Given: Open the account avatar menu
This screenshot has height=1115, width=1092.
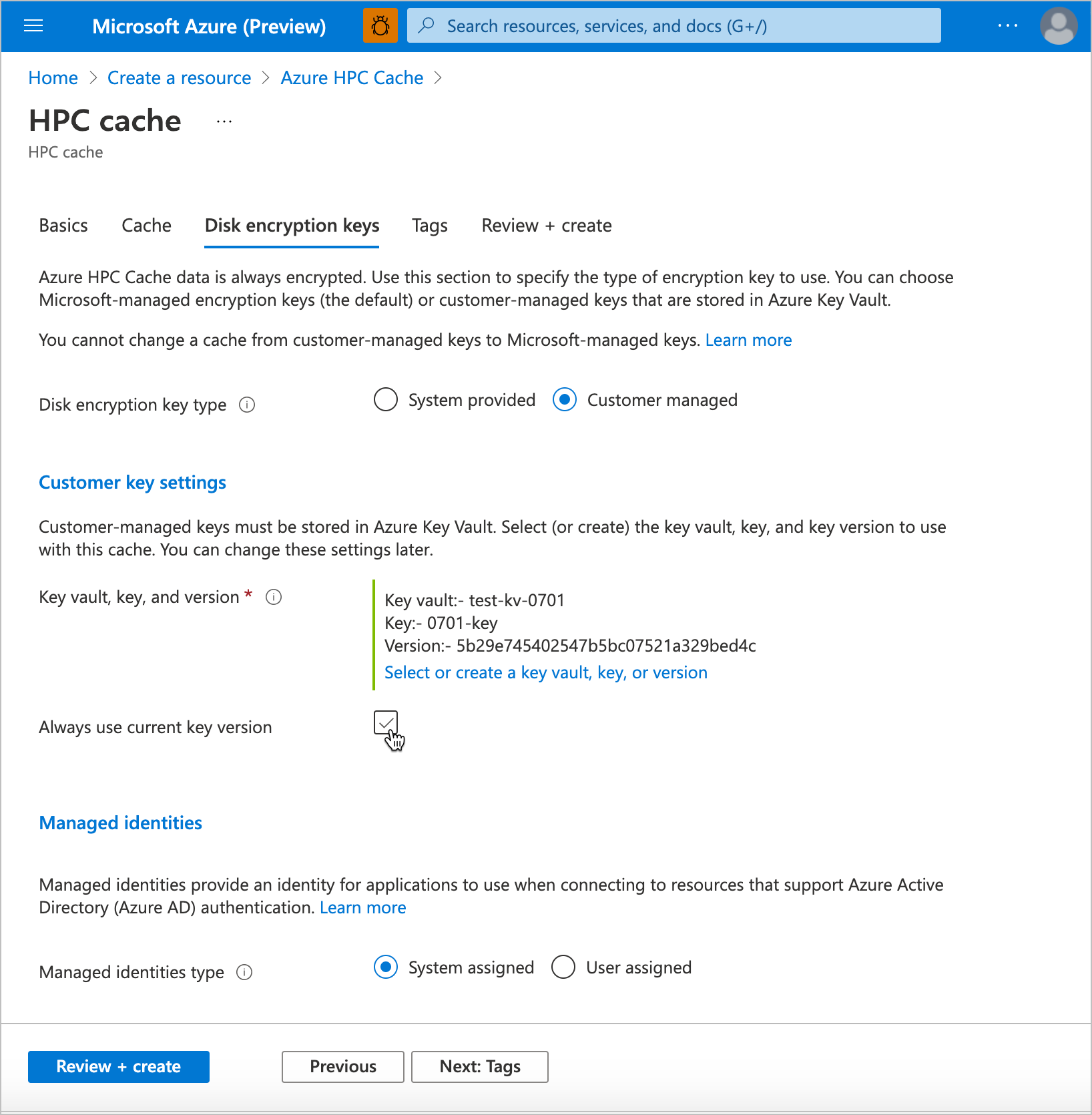Looking at the screenshot, I should pyautogui.click(x=1059, y=25).
